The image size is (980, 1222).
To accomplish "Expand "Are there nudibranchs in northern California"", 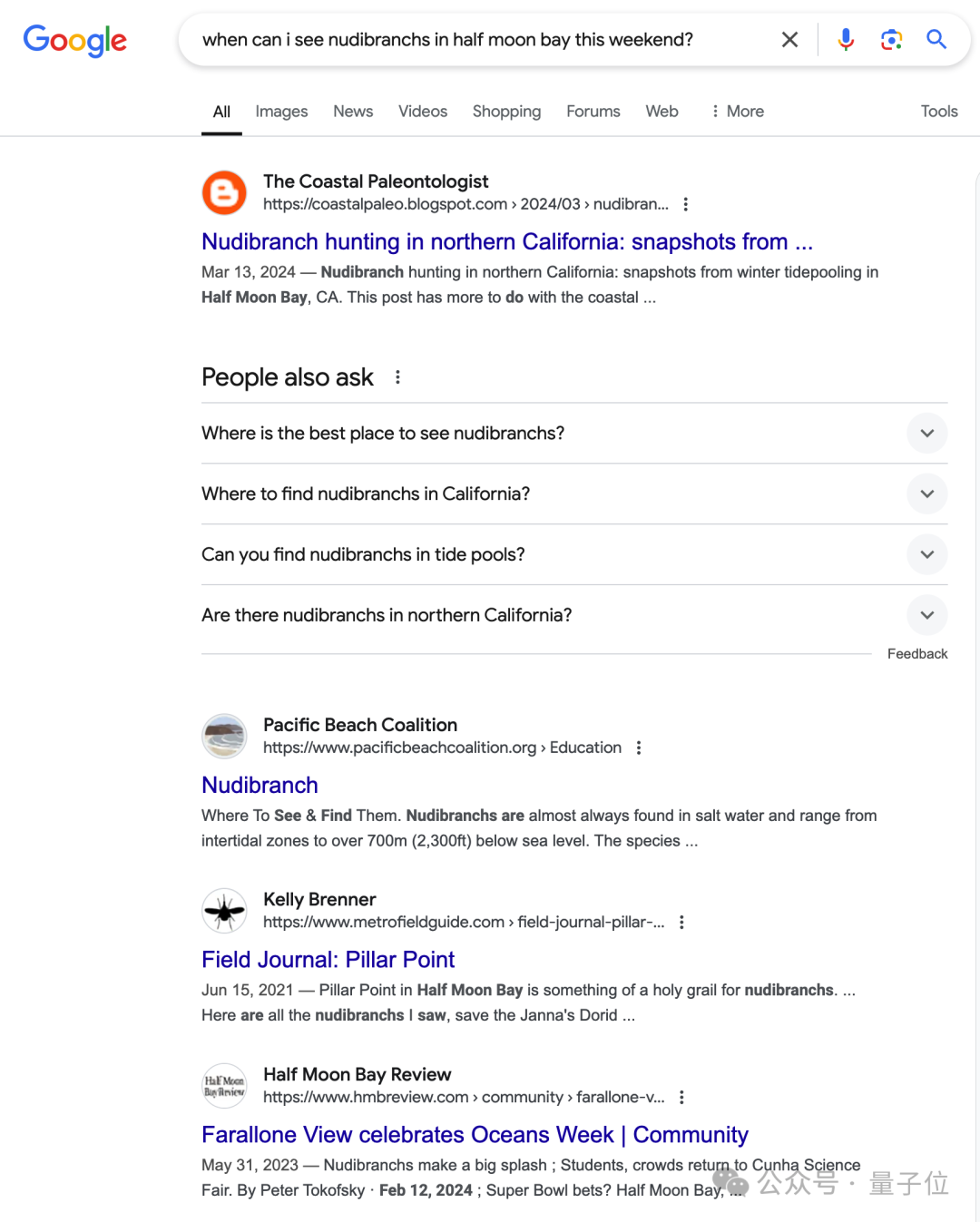I will (x=926, y=615).
